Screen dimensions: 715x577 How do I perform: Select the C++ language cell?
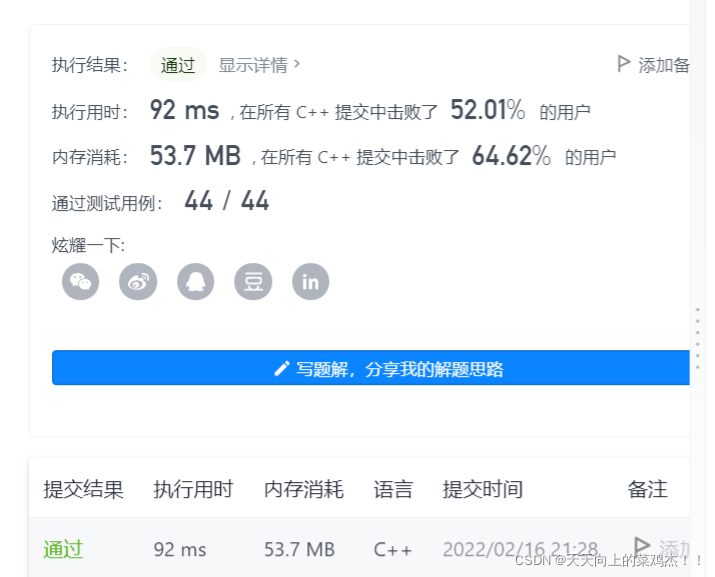tap(393, 550)
